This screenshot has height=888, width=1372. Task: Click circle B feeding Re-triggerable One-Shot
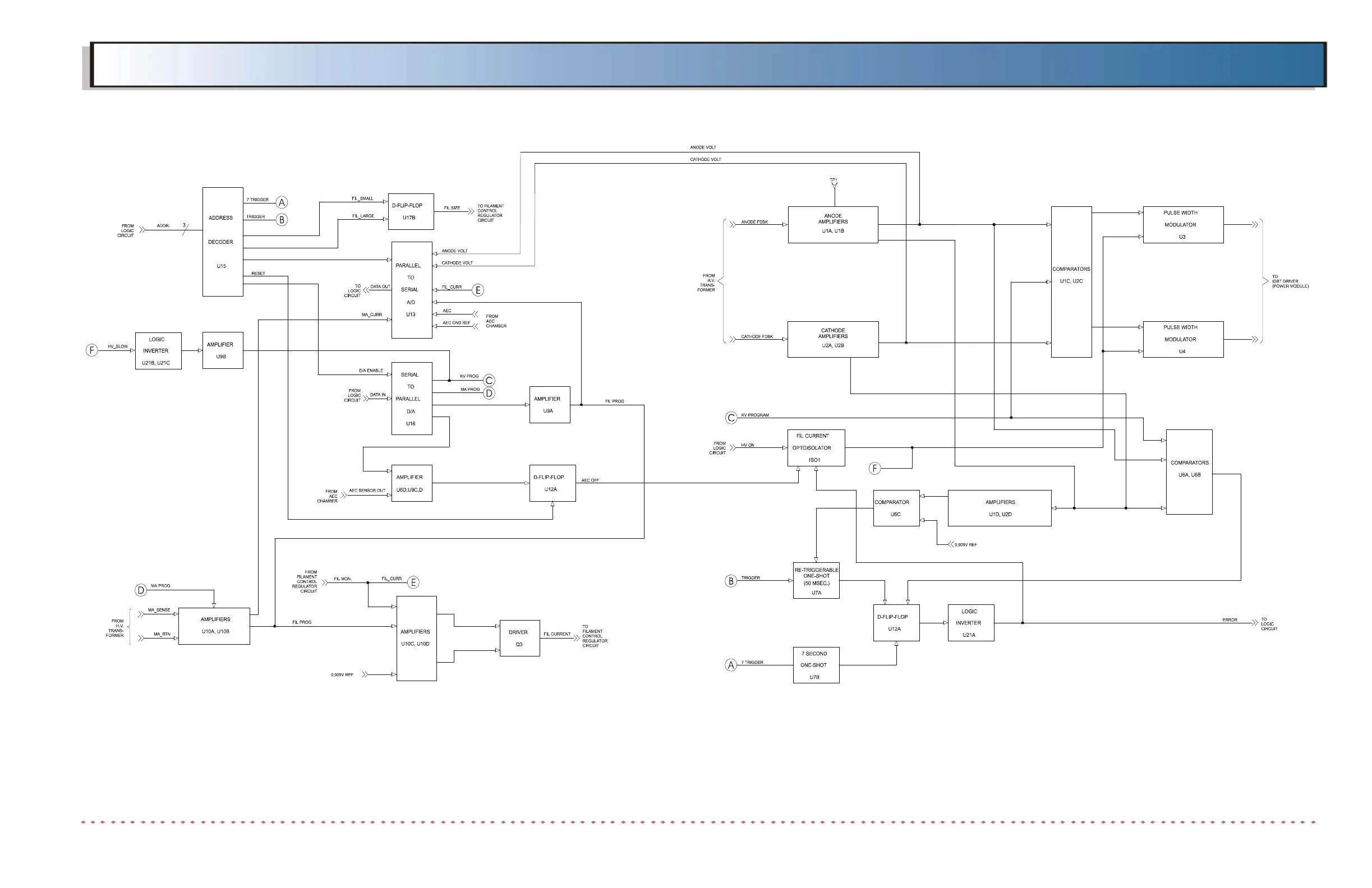pos(731,581)
